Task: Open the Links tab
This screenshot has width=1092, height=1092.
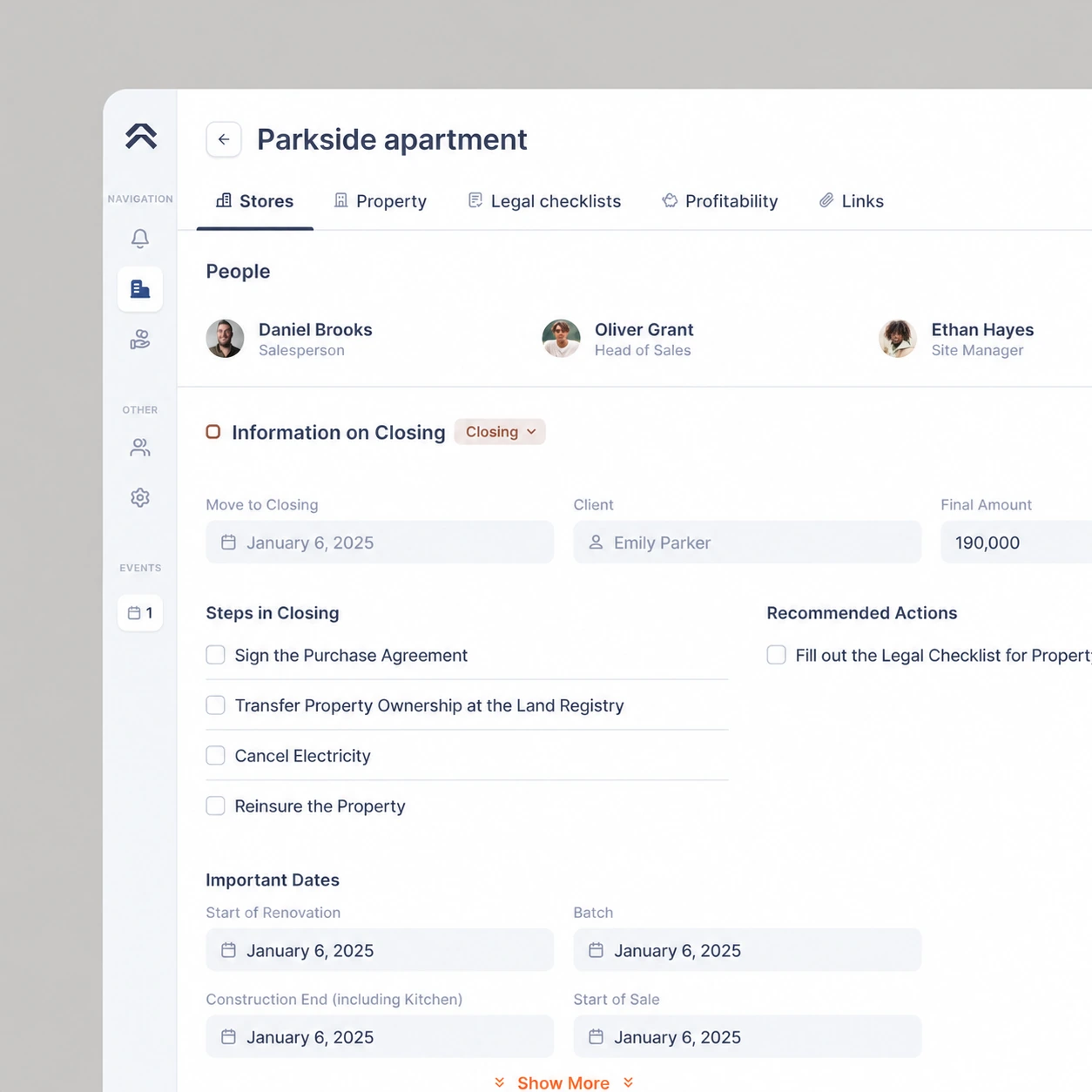Action: [852, 201]
